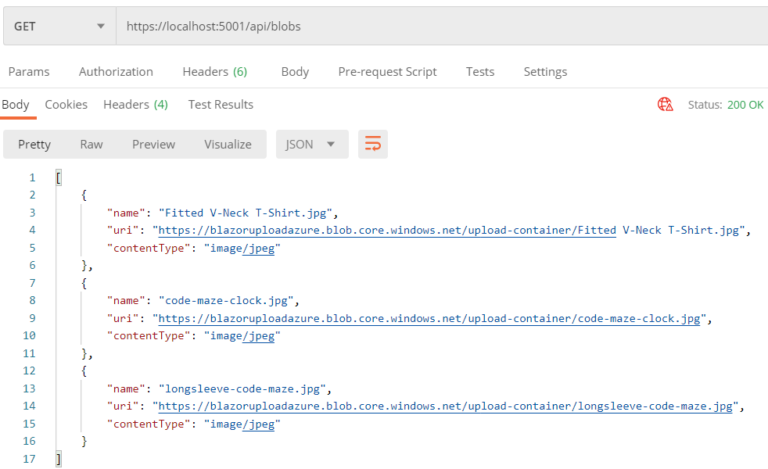Open the Params tab
Viewport: 768px width, 469px height.
click(29, 72)
